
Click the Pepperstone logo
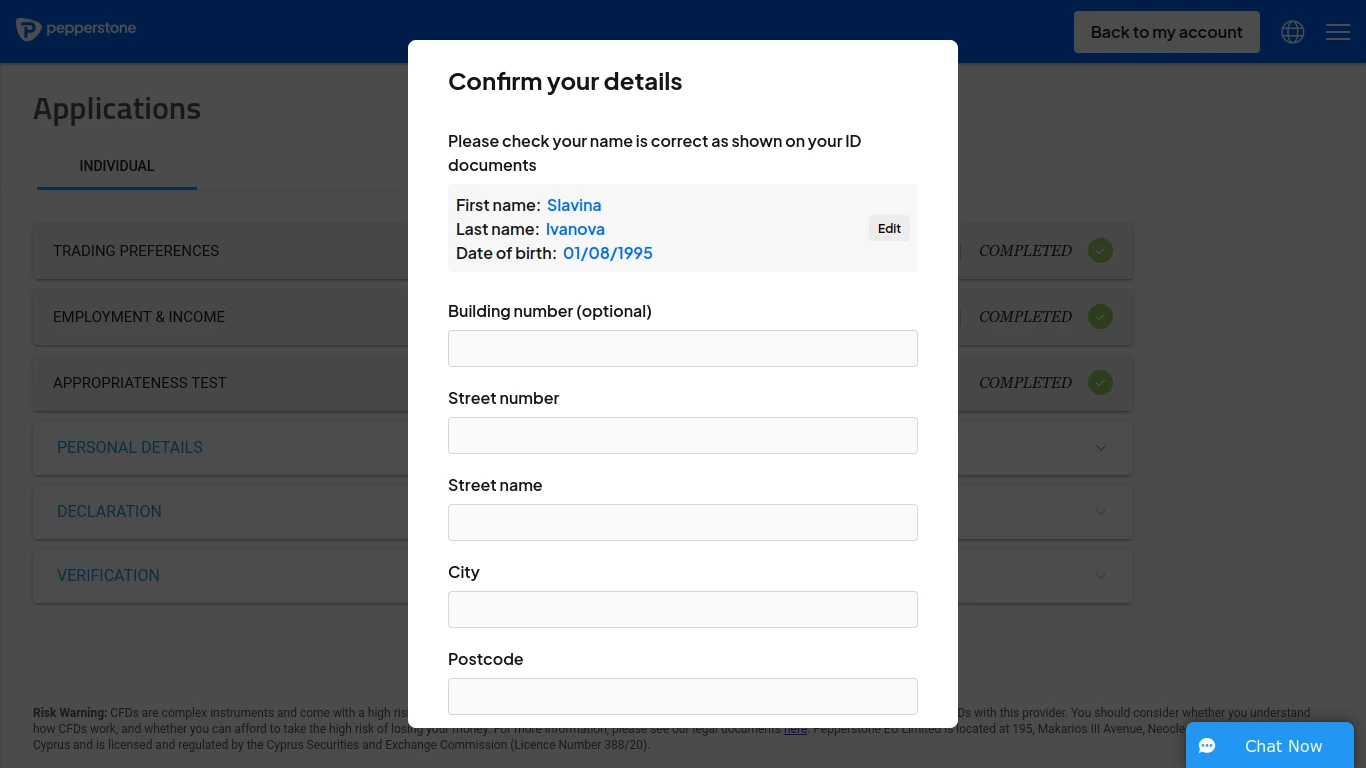click(76, 29)
